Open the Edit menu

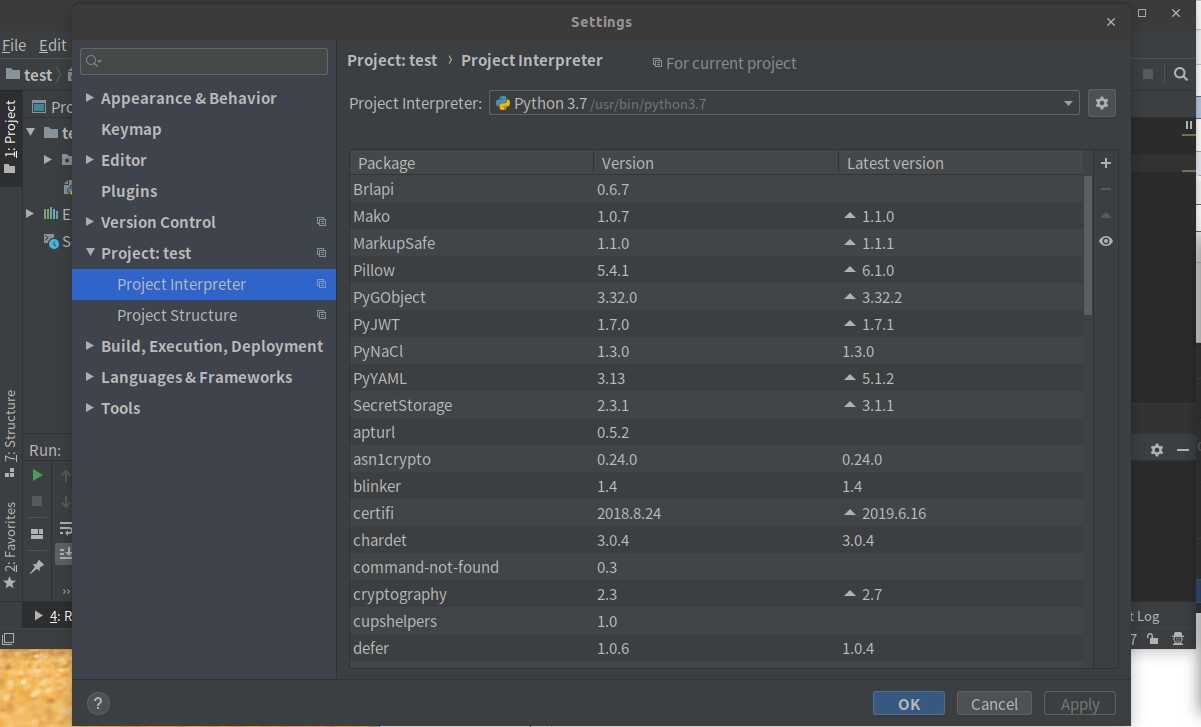53,45
